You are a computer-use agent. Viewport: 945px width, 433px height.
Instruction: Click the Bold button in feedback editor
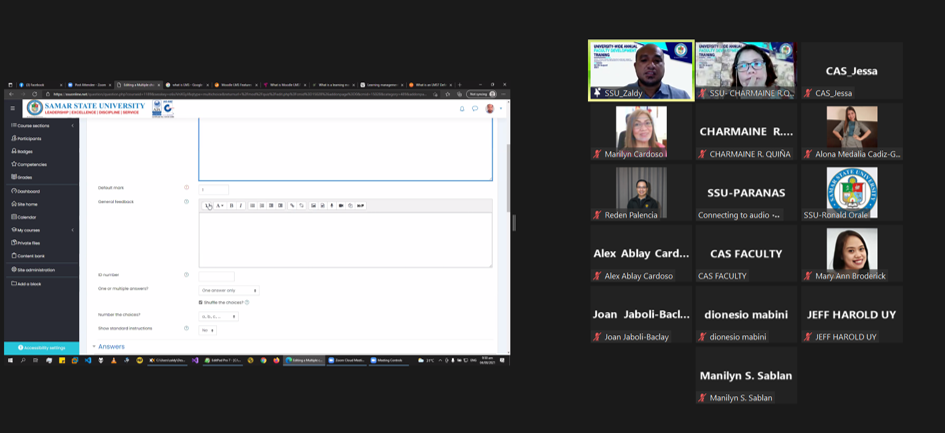(232, 206)
